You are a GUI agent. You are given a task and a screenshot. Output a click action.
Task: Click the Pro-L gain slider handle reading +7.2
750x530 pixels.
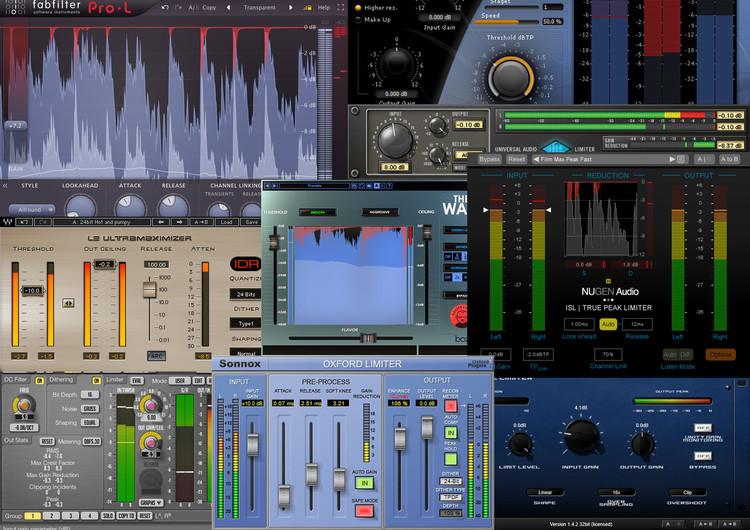[x=15, y=126]
